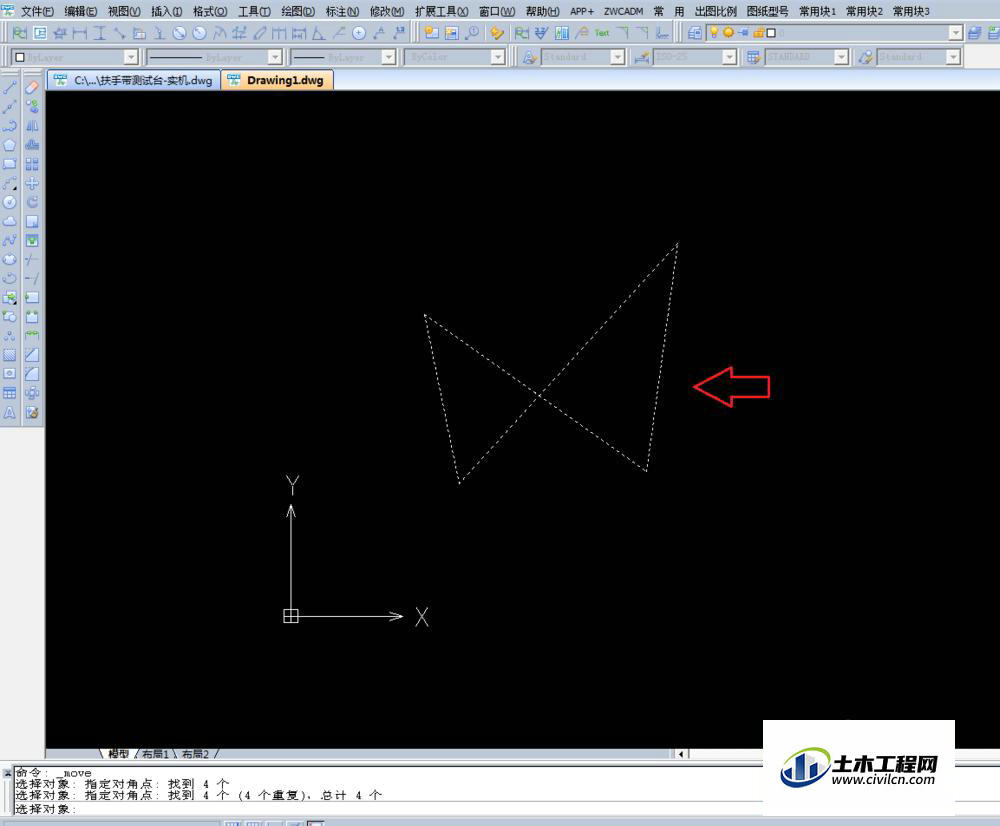Select the Ellipse drawing tool

pyautogui.click(x=10, y=260)
